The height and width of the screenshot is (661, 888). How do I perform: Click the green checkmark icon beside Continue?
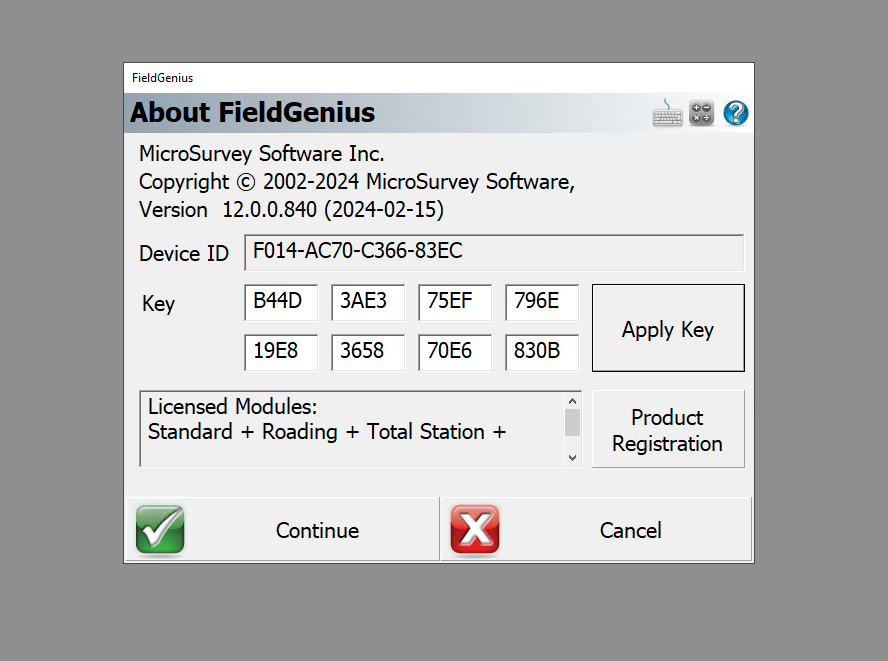pos(160,529)
